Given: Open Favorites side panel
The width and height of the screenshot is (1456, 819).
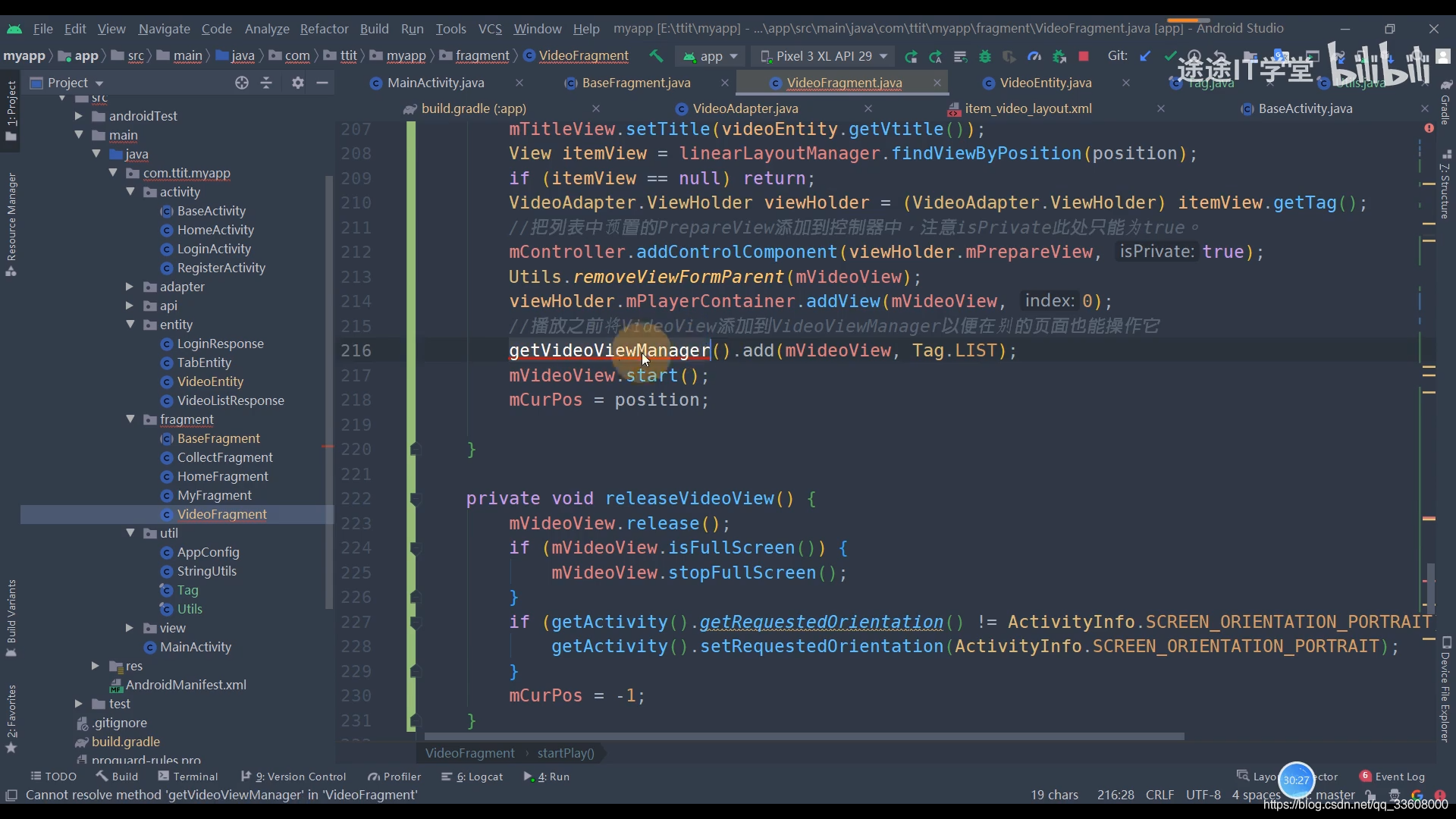Looking at the screenshot, I should coord(11,719).
